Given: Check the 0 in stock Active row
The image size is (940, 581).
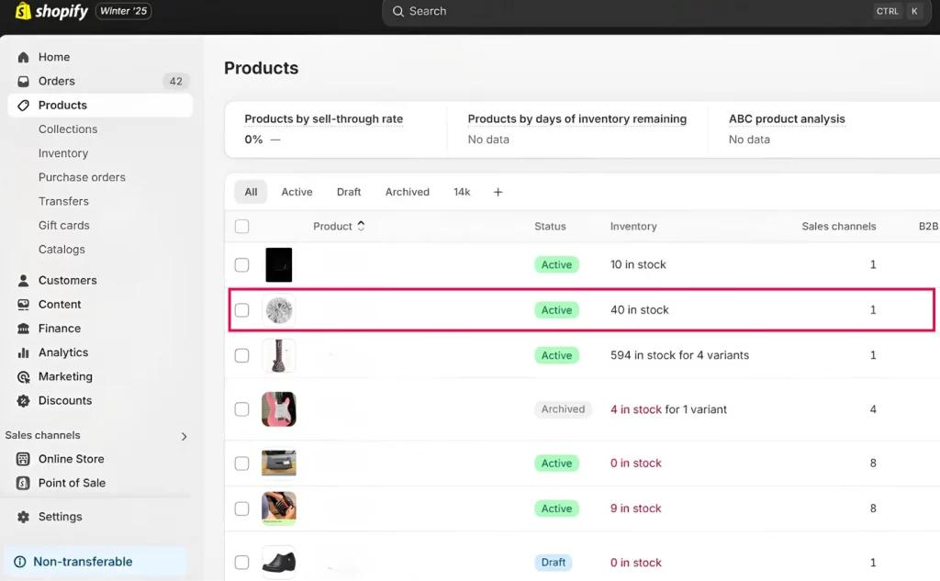Looking at the screenshot, I should pos(242,463).
